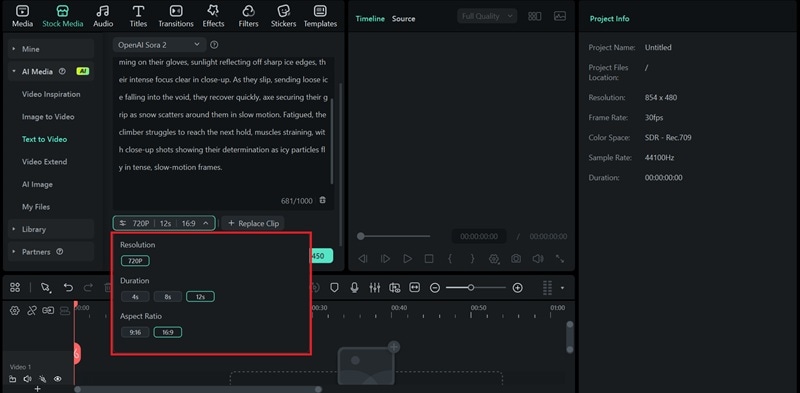
Task: Open the Stickers tab
Action: pos(284,16)
